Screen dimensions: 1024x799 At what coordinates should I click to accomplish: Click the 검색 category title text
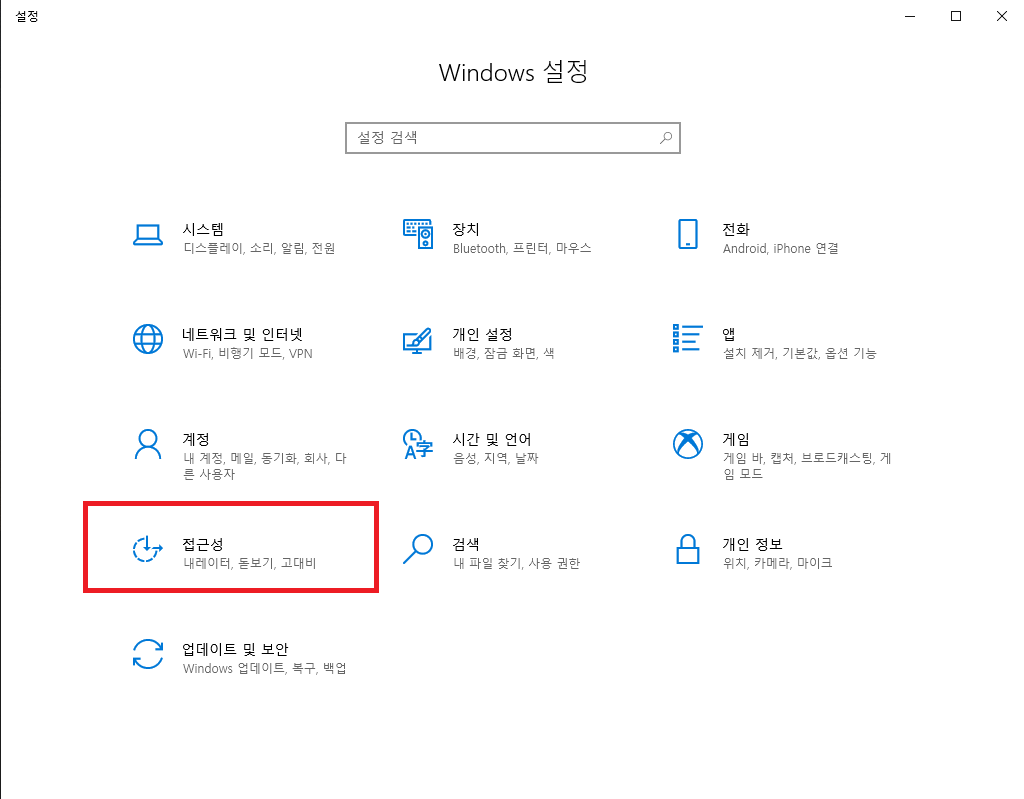pos(466,544)
